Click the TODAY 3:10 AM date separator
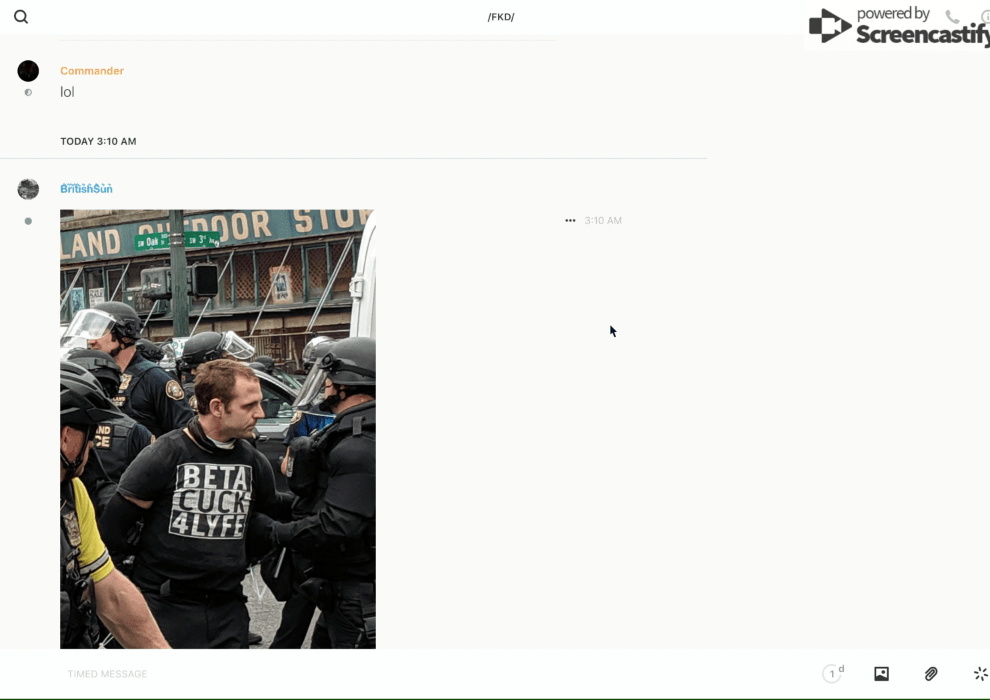Viewport: 990px width, 700px height. click(x=98, y=141)
